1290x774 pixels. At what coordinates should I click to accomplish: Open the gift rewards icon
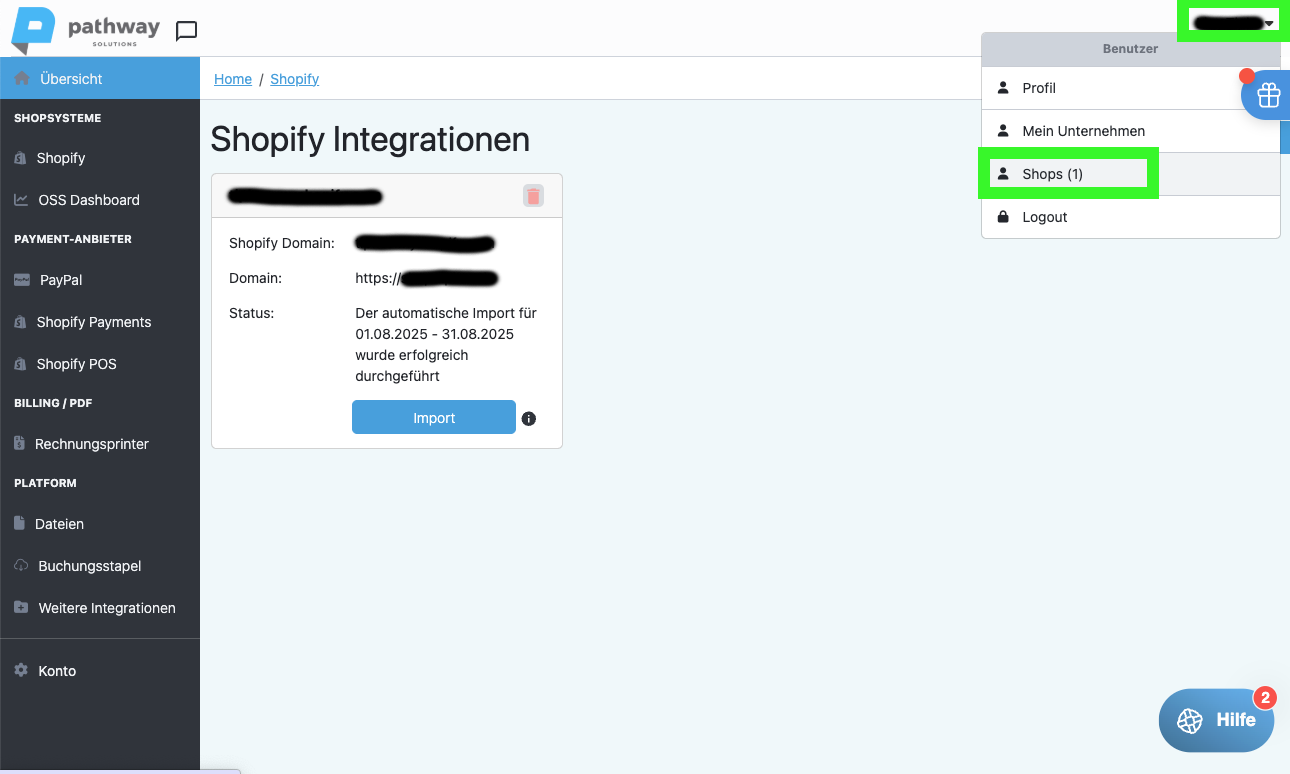(1268, 96)
